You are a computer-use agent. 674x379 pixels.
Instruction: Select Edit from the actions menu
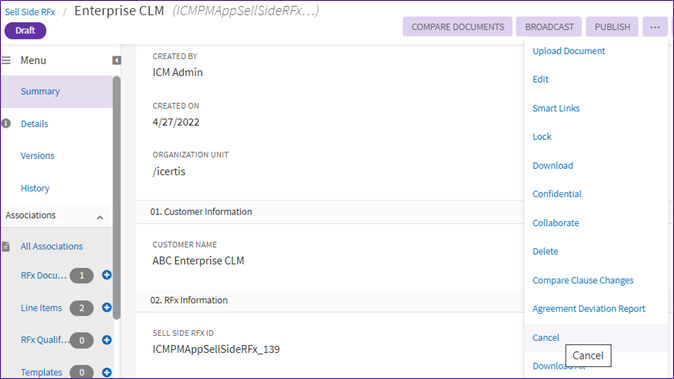(x=540, y=79)
